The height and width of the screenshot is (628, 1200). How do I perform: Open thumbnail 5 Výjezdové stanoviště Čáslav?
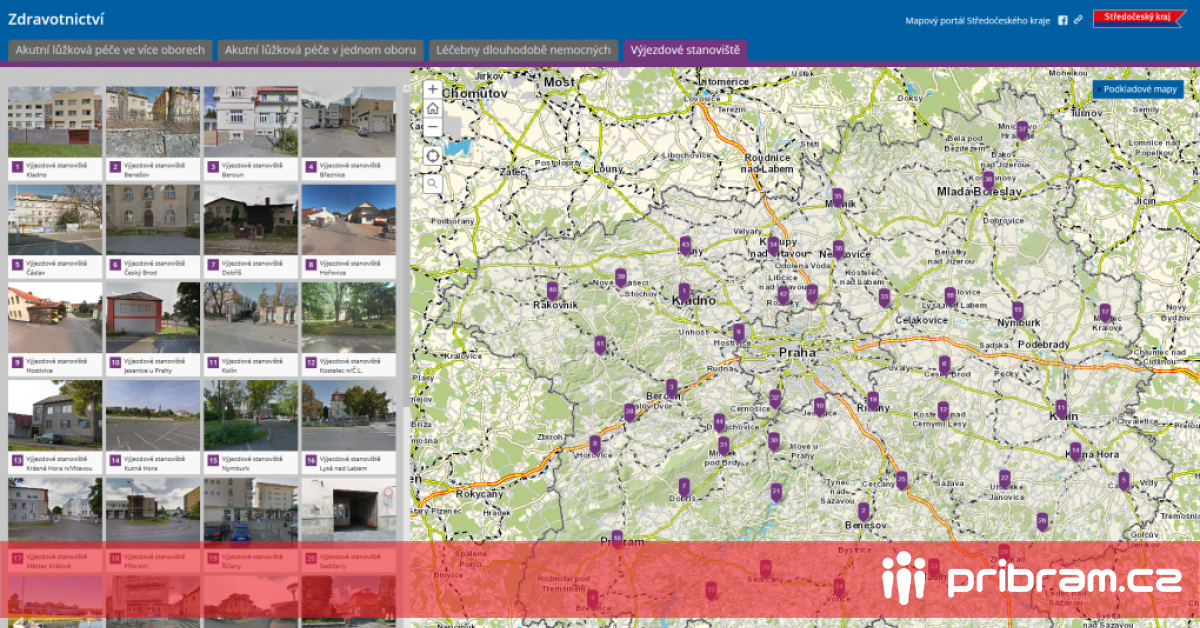click(55, 231)
